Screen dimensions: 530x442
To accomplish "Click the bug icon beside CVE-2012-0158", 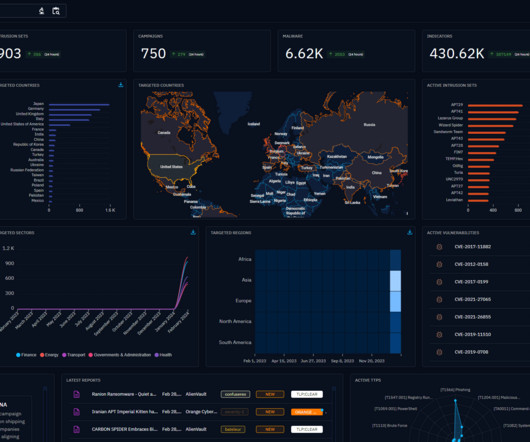I will 439,265.
